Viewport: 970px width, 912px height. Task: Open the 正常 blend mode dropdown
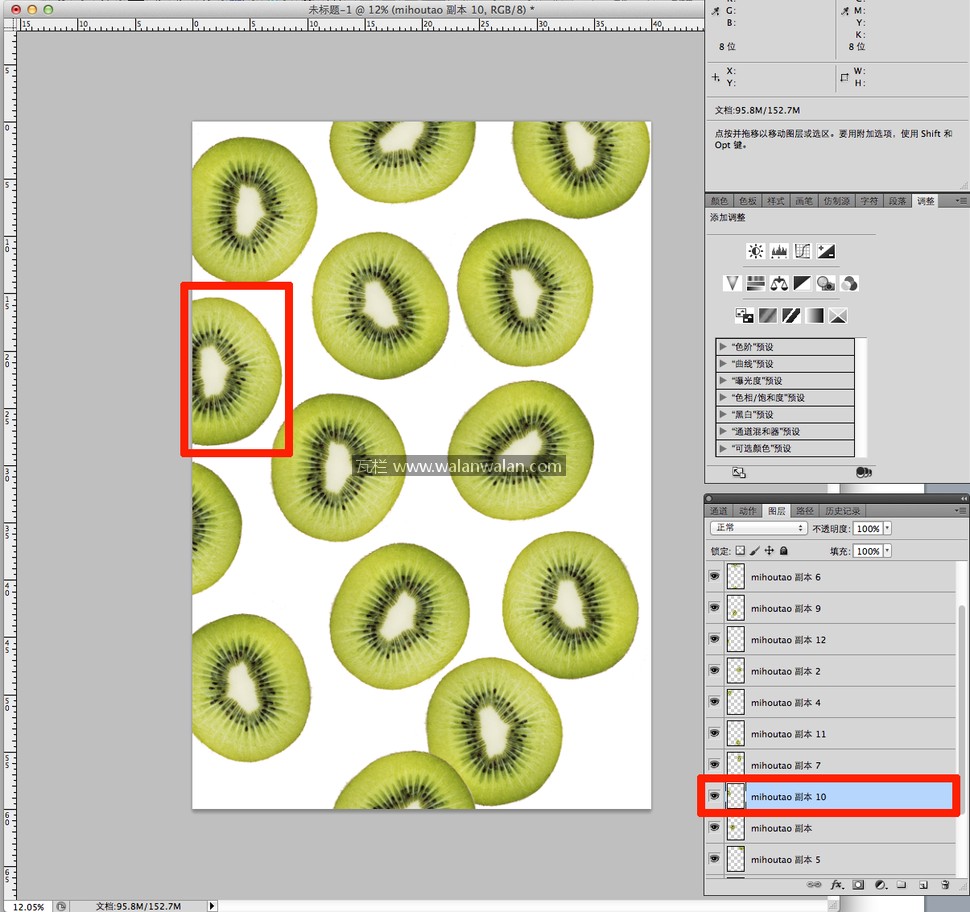758,528
